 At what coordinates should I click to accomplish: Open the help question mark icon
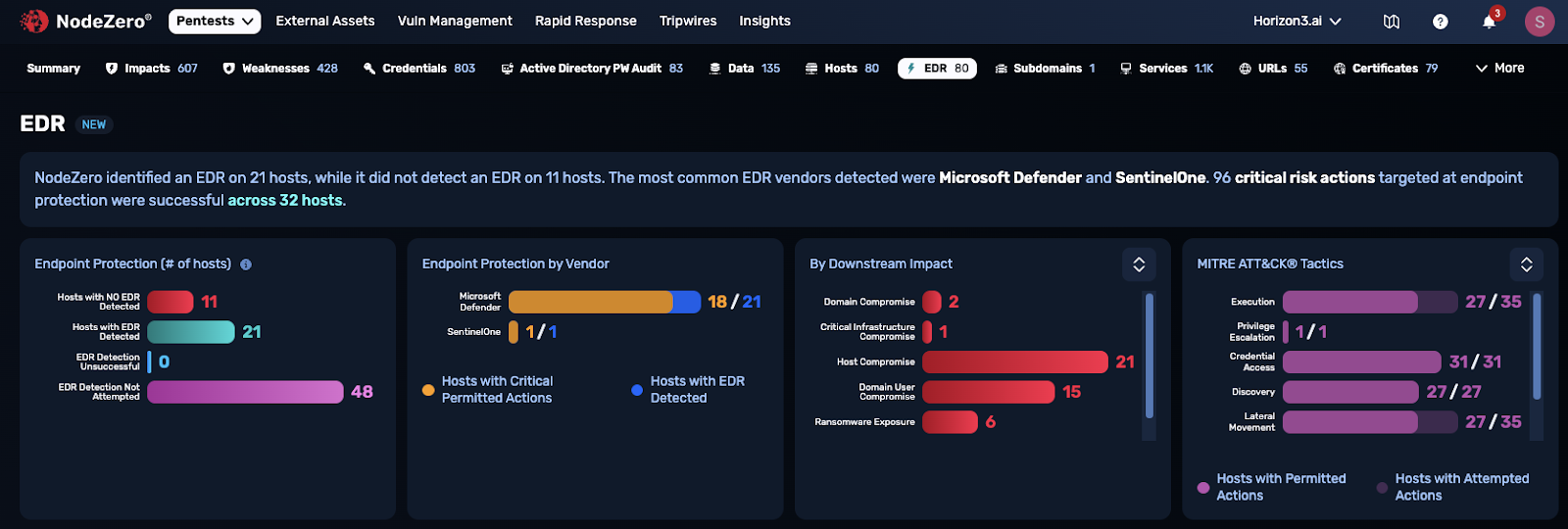[x=1440, y=22]
